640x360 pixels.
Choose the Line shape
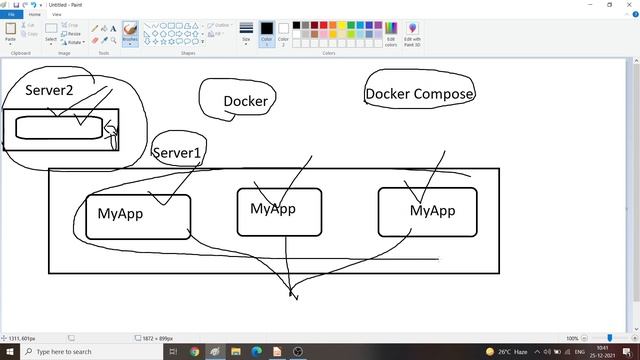(147, 26)
